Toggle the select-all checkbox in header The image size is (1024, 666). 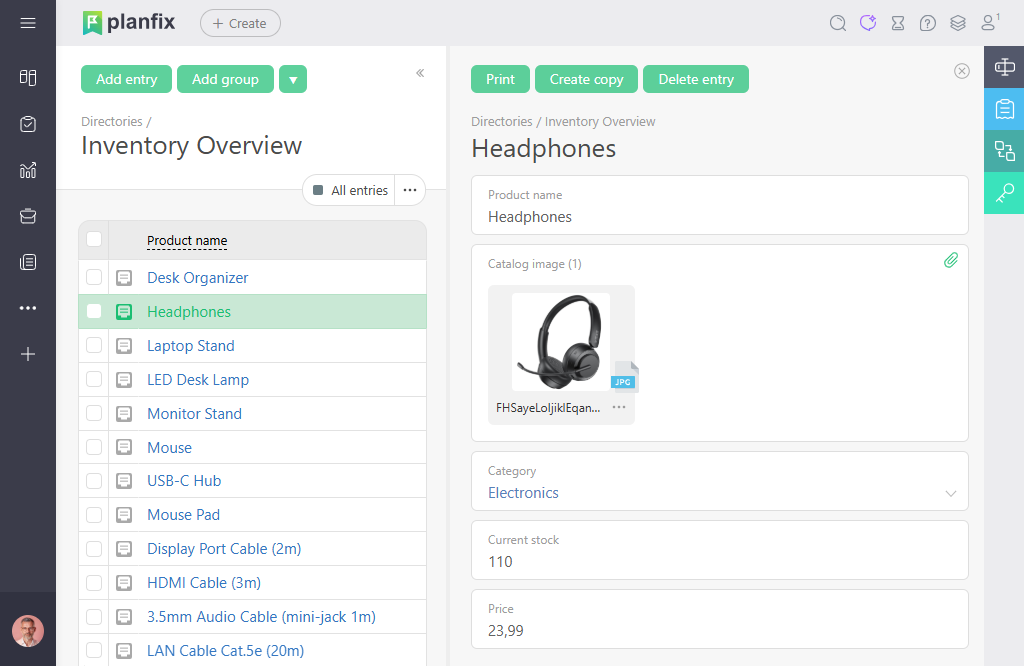tap(94, 239)
